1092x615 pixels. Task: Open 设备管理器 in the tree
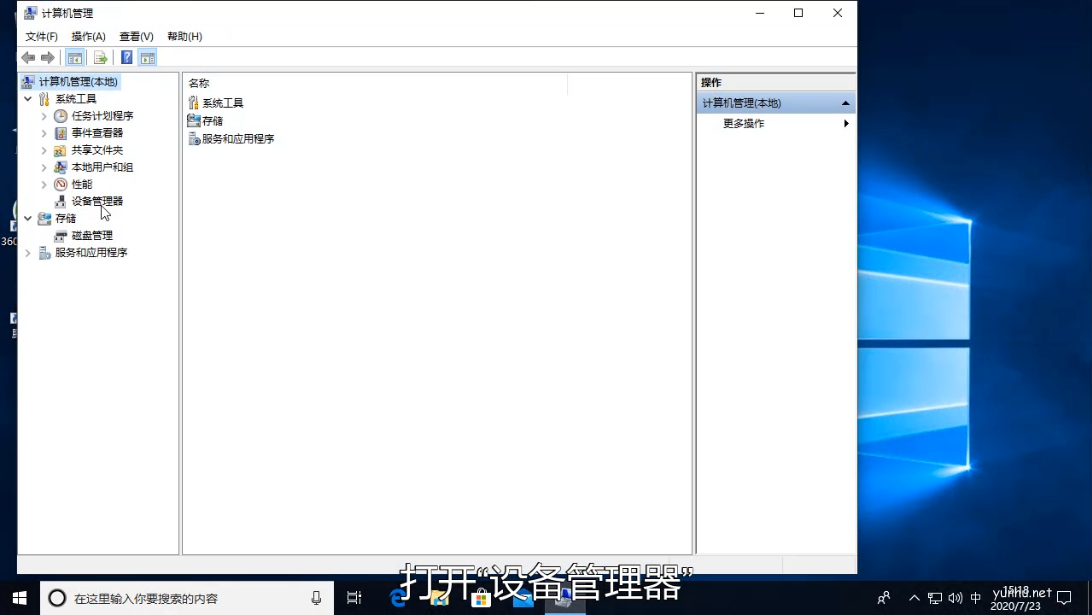click(97, 201)
